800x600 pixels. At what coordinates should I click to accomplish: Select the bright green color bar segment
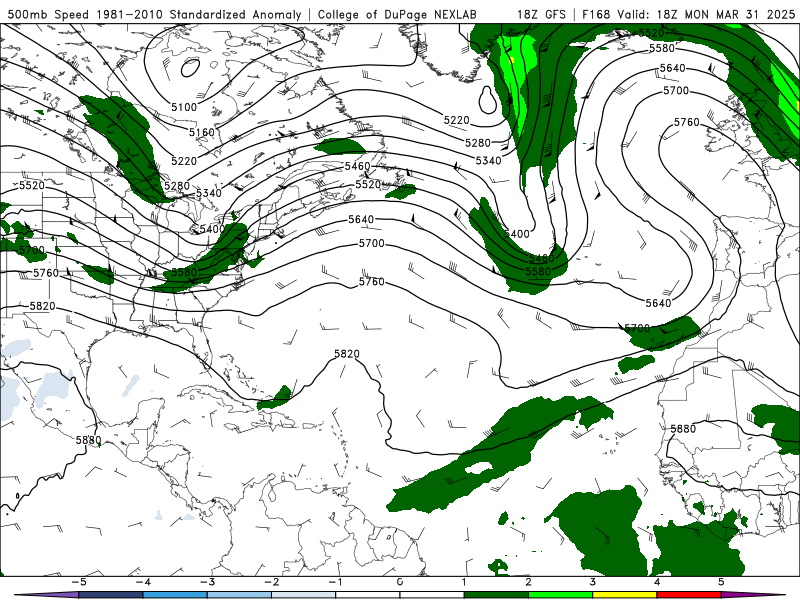[x=560, y=595]
